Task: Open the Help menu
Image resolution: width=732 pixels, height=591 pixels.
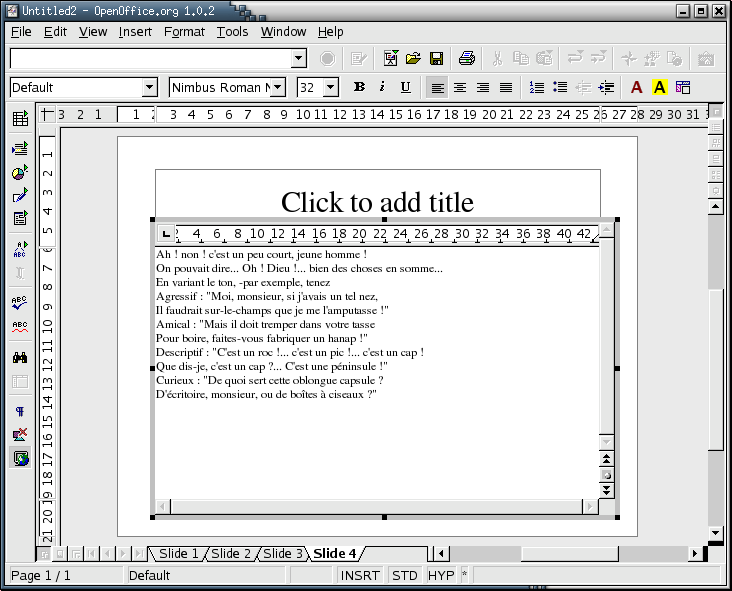Action: 331,32
